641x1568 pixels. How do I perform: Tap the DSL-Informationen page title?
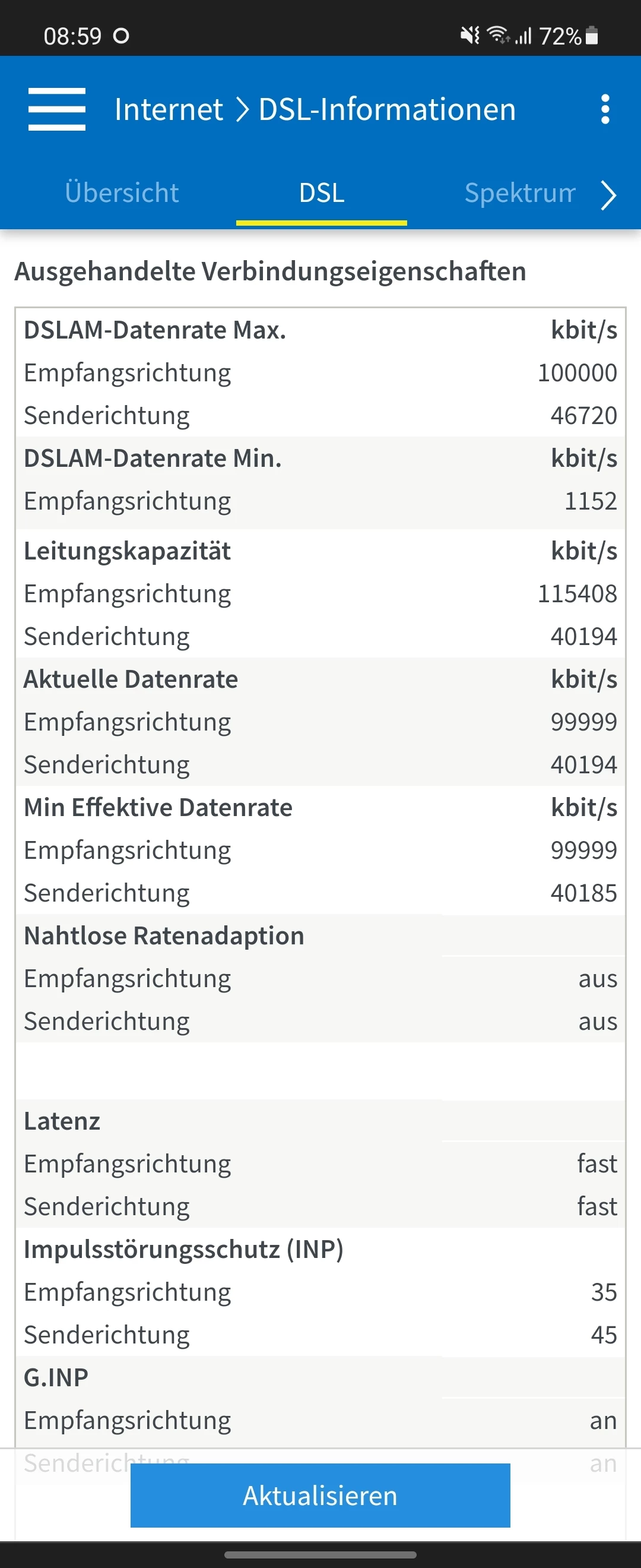tap(387, 109)
